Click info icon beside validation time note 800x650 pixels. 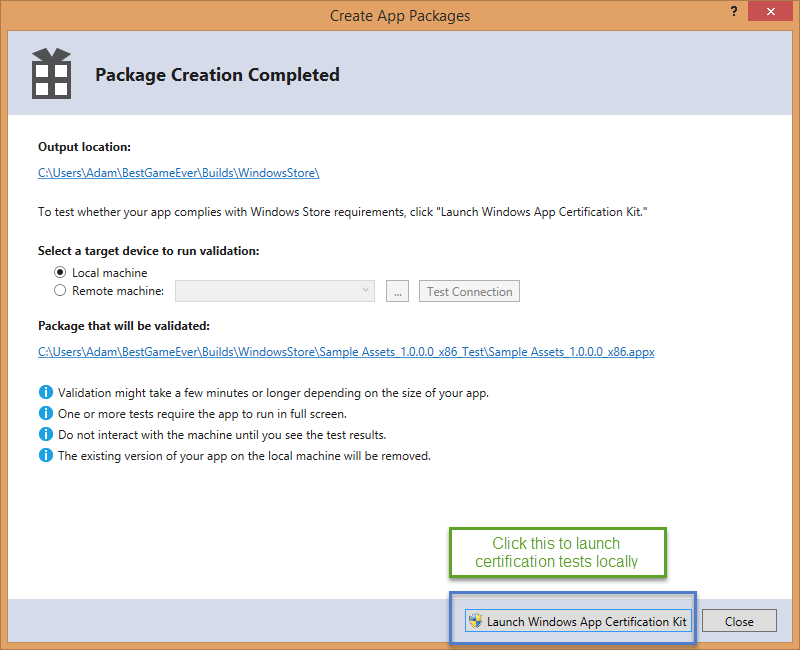45,392
